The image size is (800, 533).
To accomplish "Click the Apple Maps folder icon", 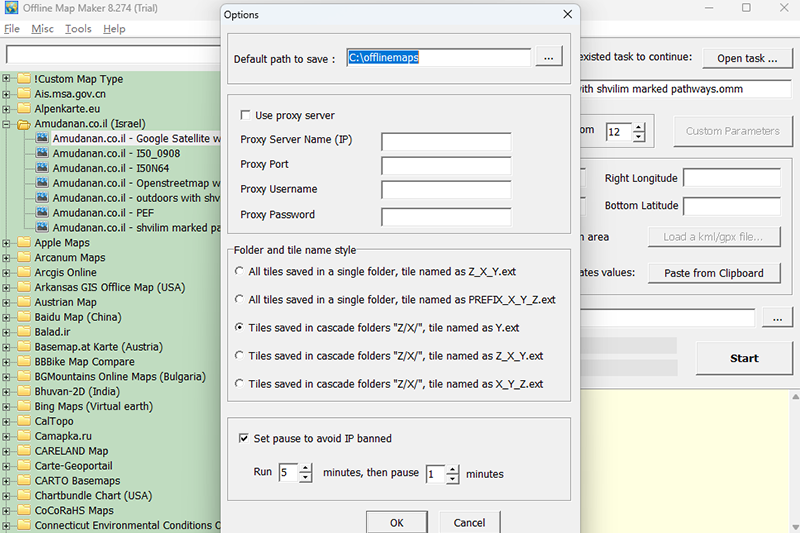I will click(23, 242).
